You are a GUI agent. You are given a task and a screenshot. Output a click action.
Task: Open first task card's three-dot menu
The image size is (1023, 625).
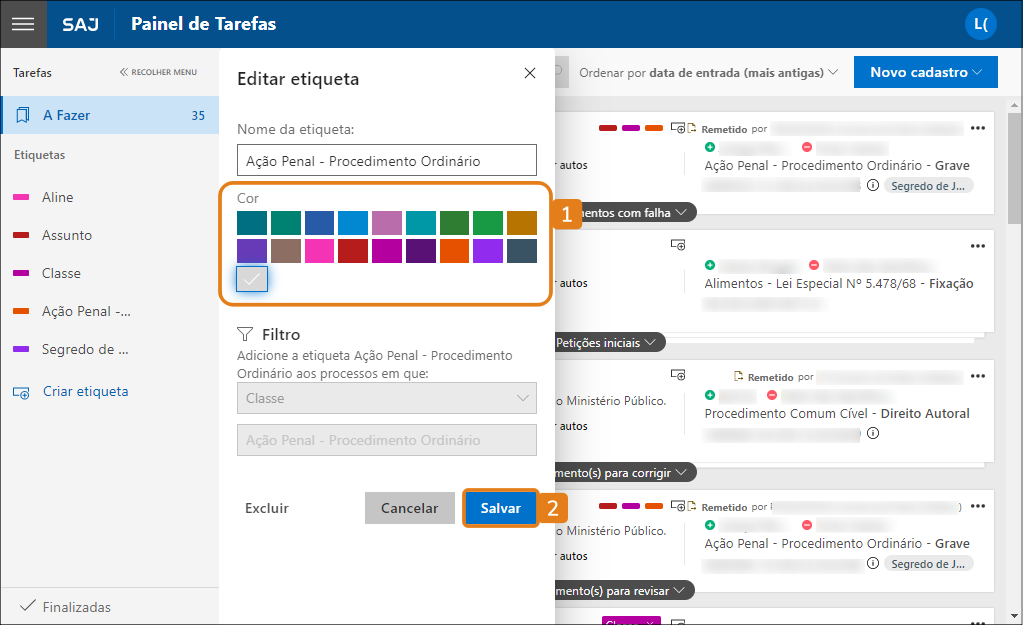[978, 128]
